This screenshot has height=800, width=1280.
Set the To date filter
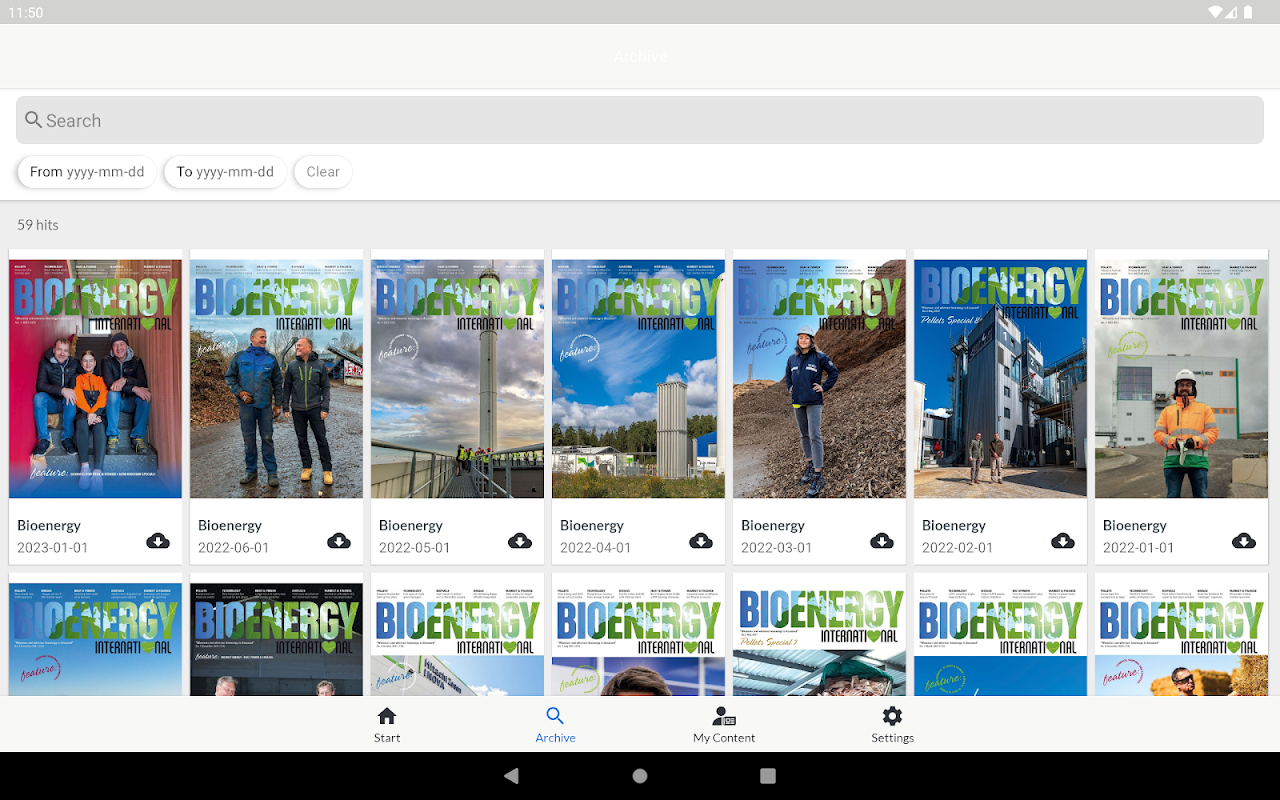225,172
